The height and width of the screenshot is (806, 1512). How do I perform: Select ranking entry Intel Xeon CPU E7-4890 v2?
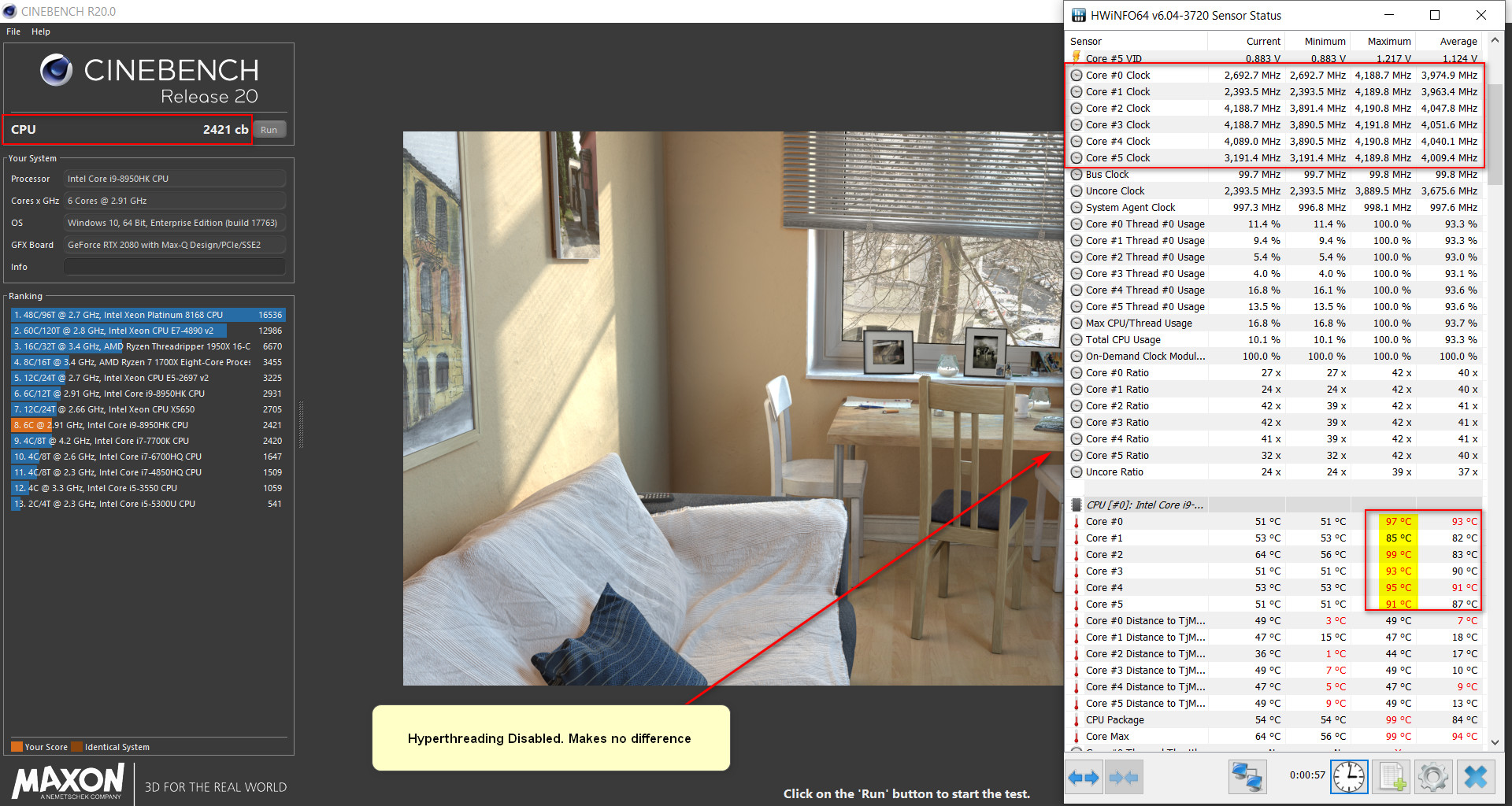(147, 331)
